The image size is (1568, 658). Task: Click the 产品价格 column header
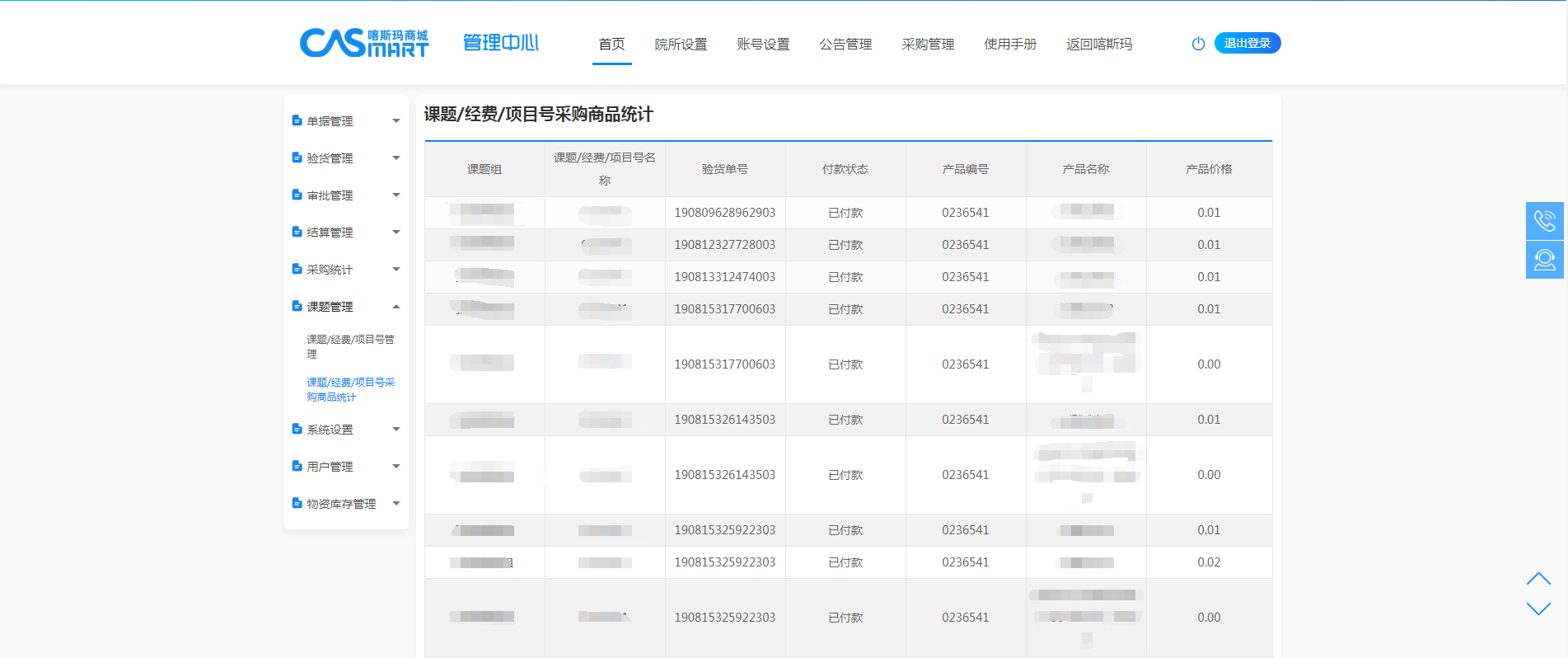point(1208,169)
